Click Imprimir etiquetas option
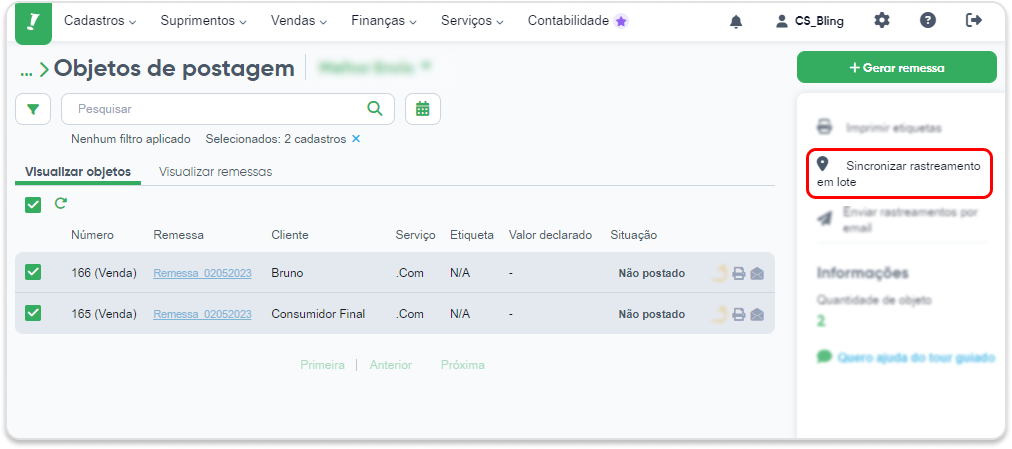This screenshot has width=1012, height=449. (893, 128)
